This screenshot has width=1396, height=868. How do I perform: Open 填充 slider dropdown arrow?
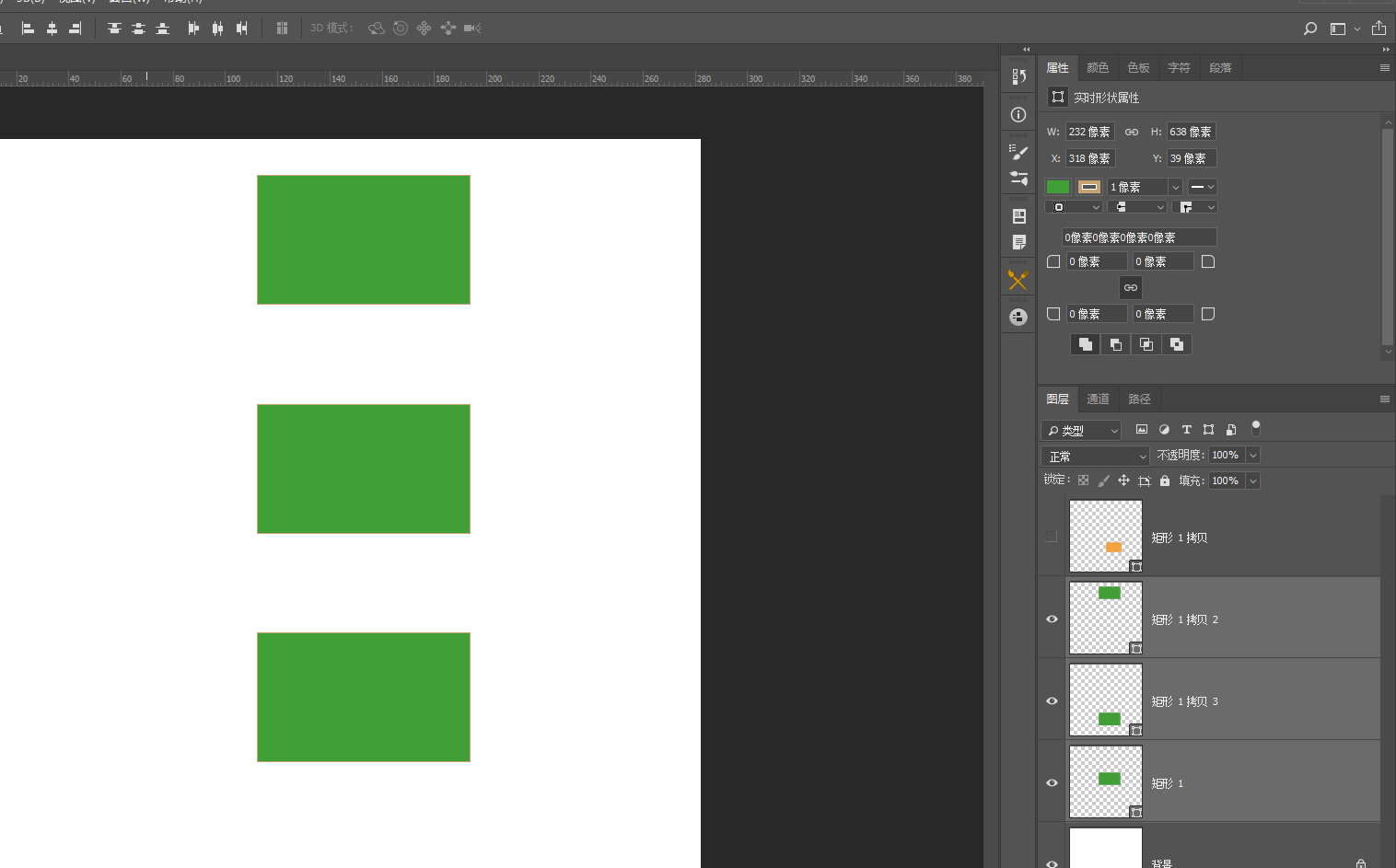click(1253, 480)
